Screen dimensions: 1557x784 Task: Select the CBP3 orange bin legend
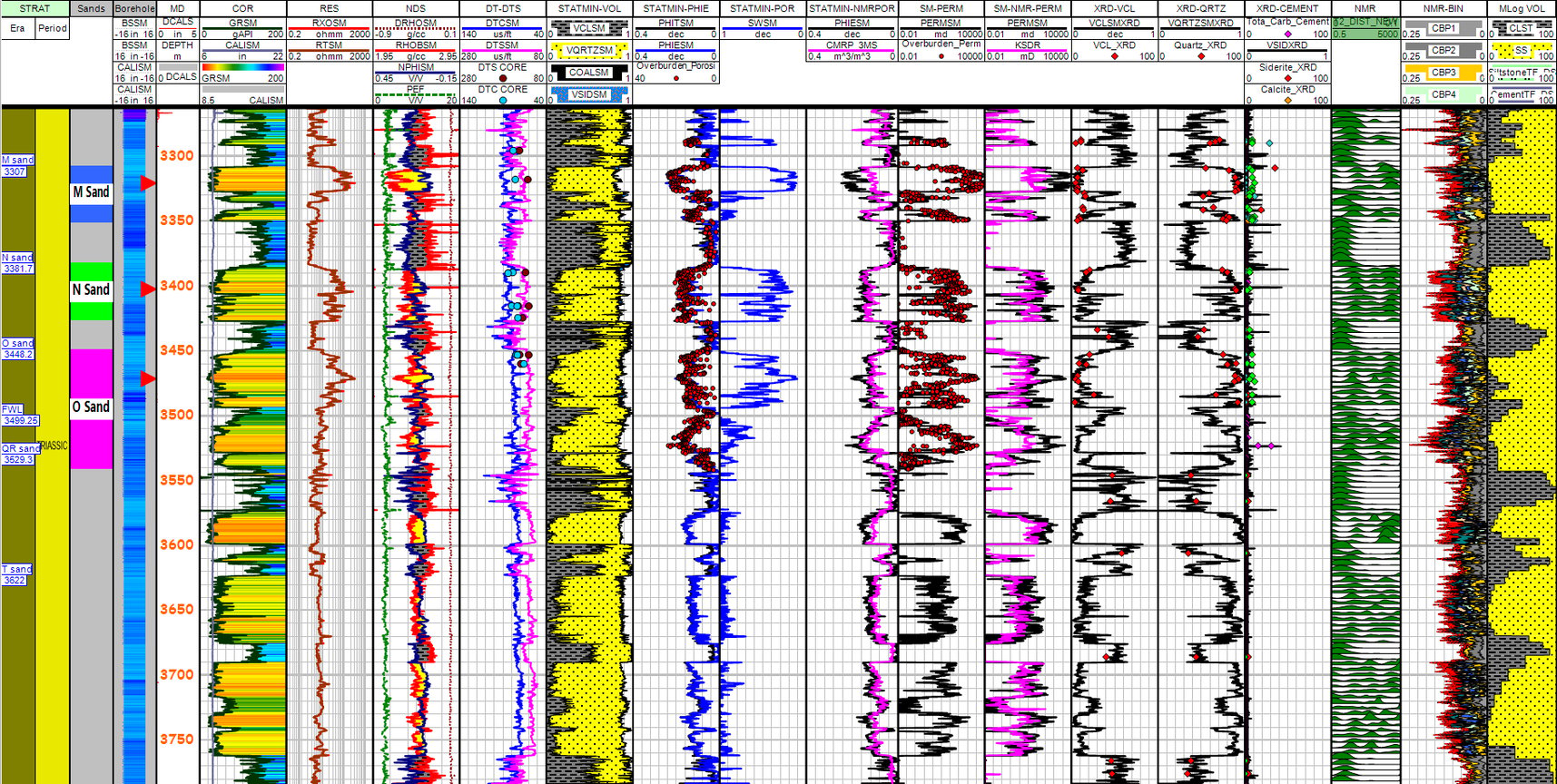[x=1444, y=73]
